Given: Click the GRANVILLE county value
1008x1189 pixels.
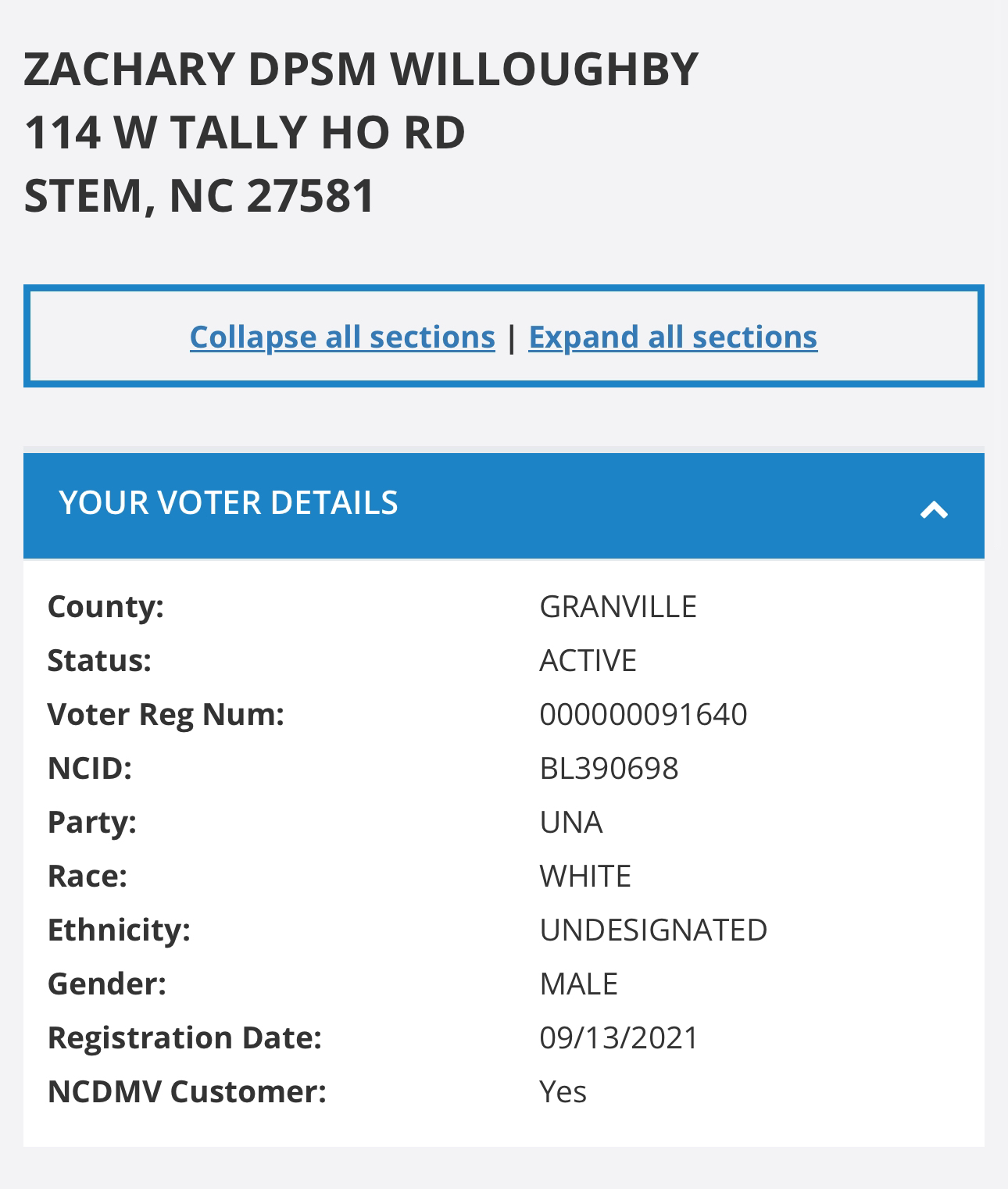Looking at the screenshot, I should coord(617,607).
